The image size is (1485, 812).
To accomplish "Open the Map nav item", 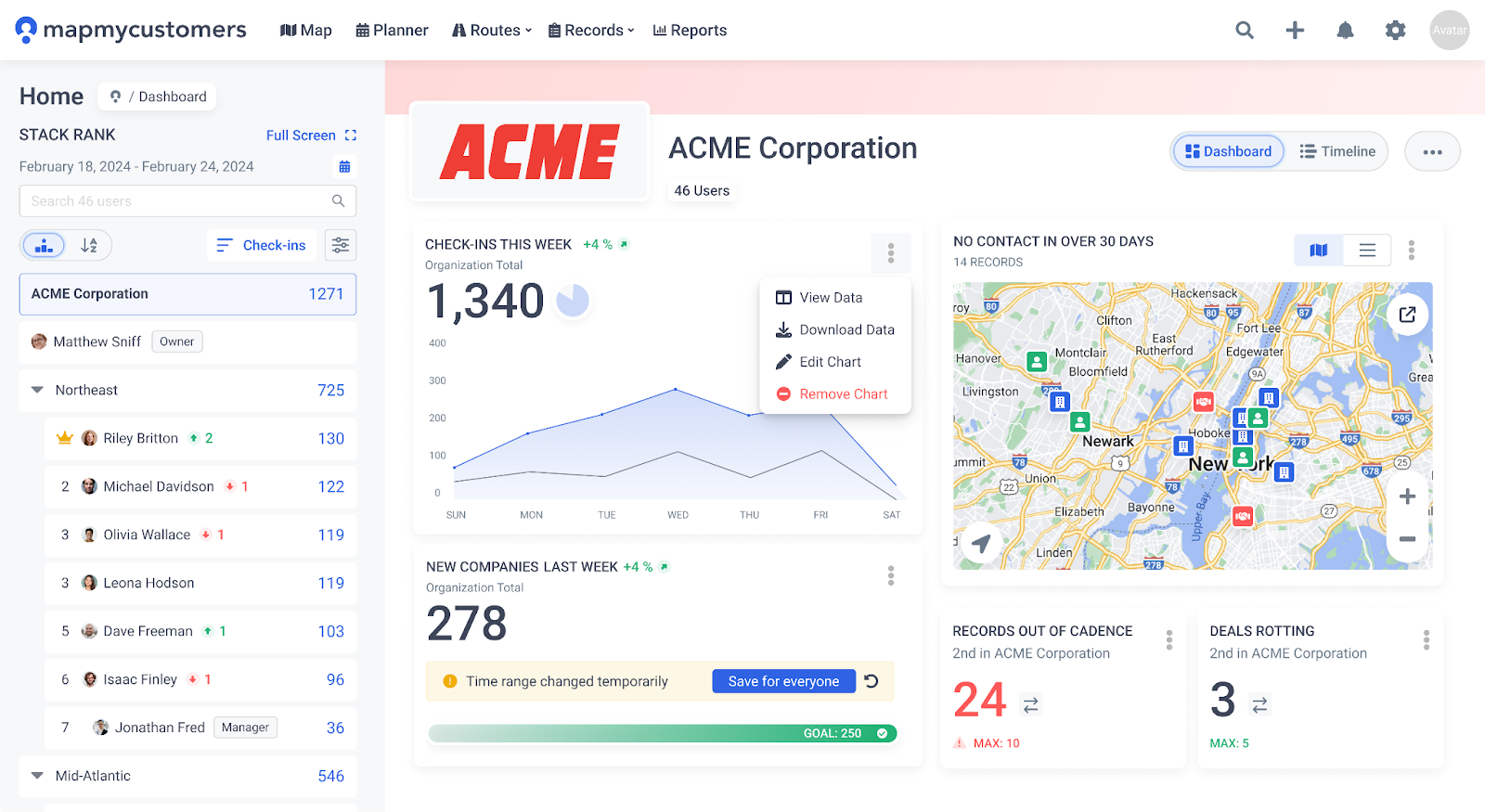I will click(x=306, y=31).
